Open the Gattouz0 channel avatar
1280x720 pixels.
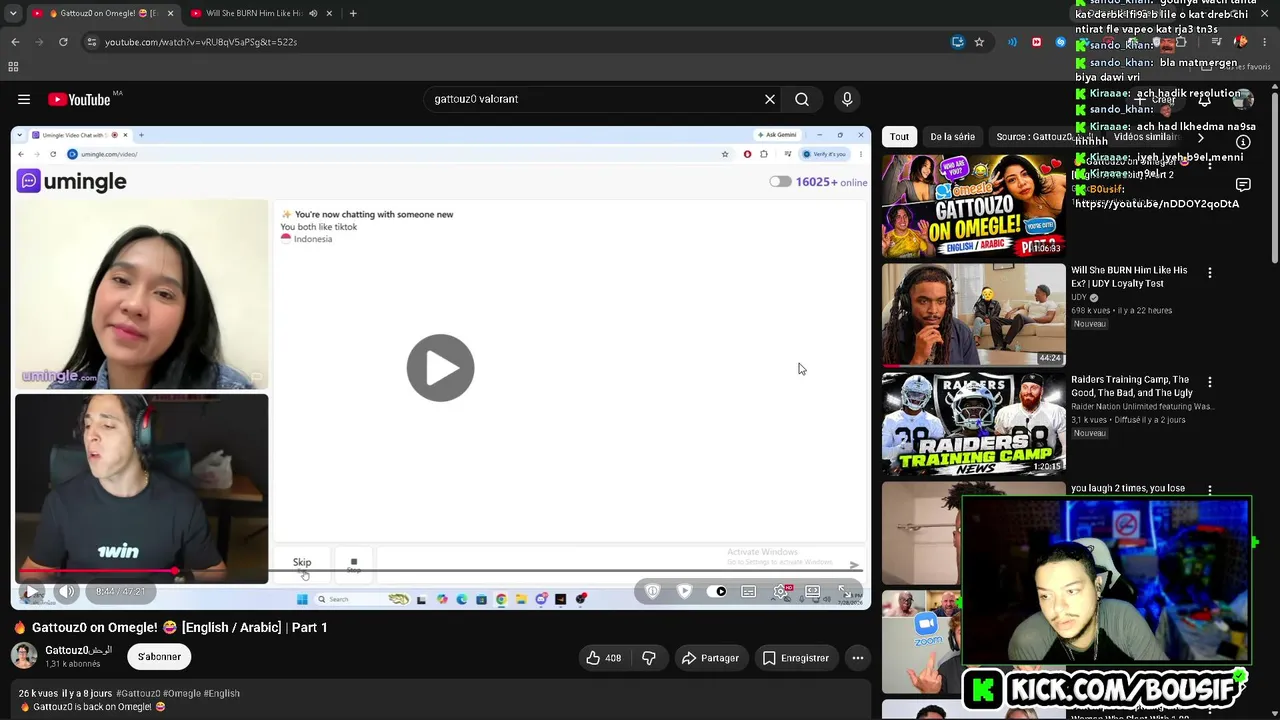pos(24,656)
